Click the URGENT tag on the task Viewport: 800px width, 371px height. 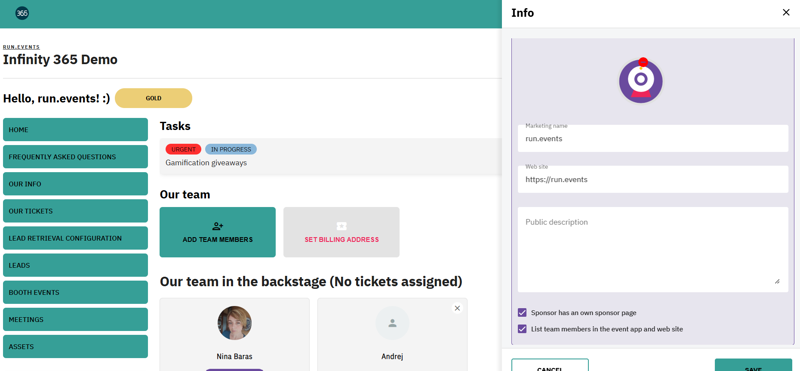[x=184, y=150]
